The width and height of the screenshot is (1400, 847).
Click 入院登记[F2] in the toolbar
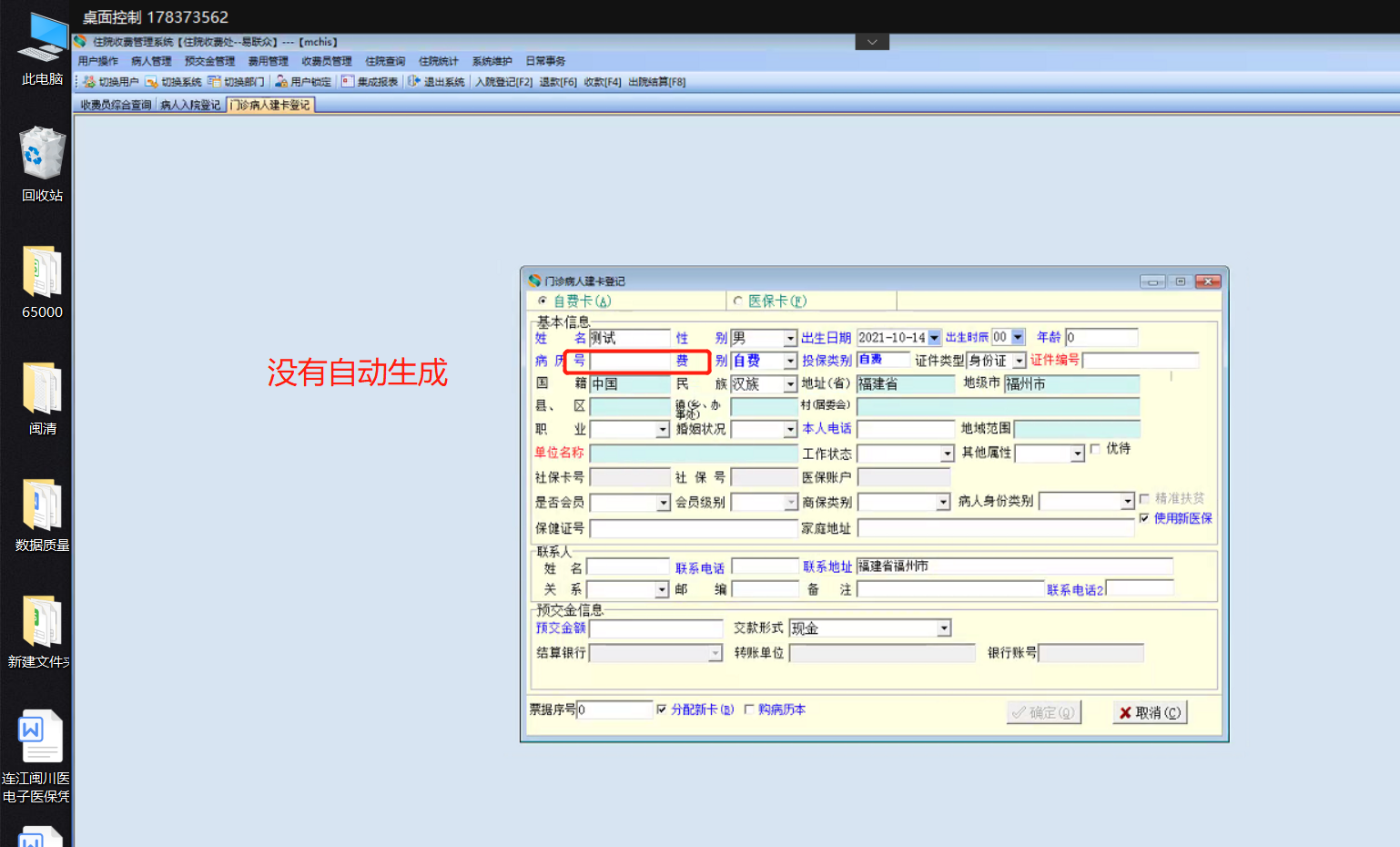(503, 82)
